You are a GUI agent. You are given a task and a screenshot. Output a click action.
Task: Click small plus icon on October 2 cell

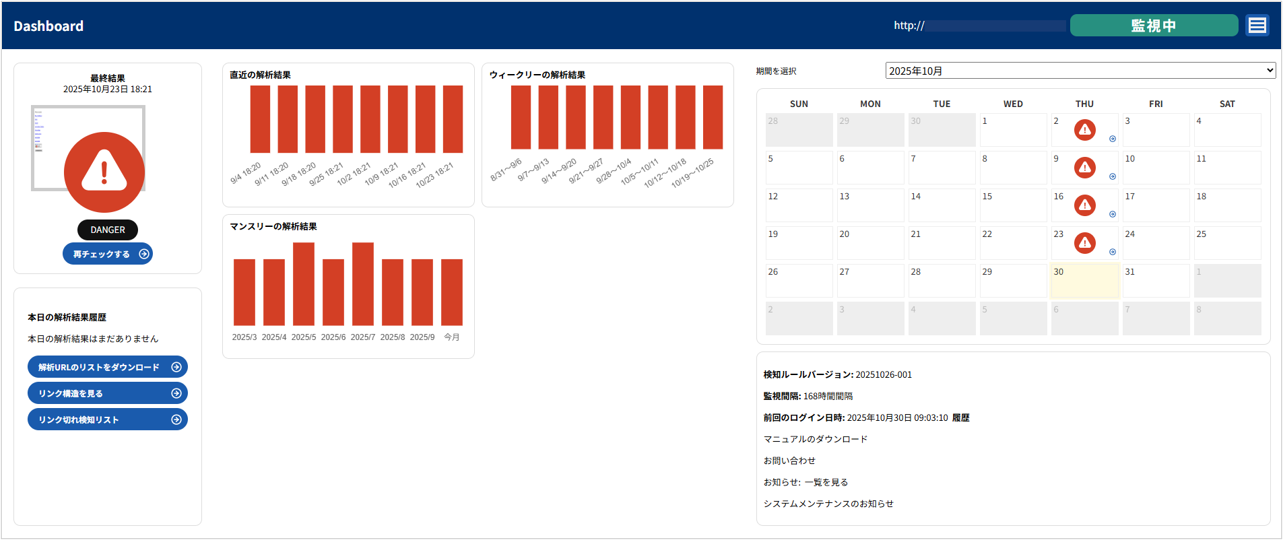pyautogui.click(x=1112, y=139)
